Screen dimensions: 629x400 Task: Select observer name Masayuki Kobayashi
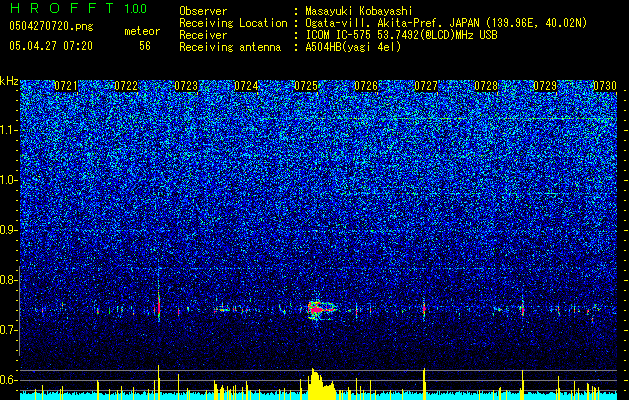point(359,11)
